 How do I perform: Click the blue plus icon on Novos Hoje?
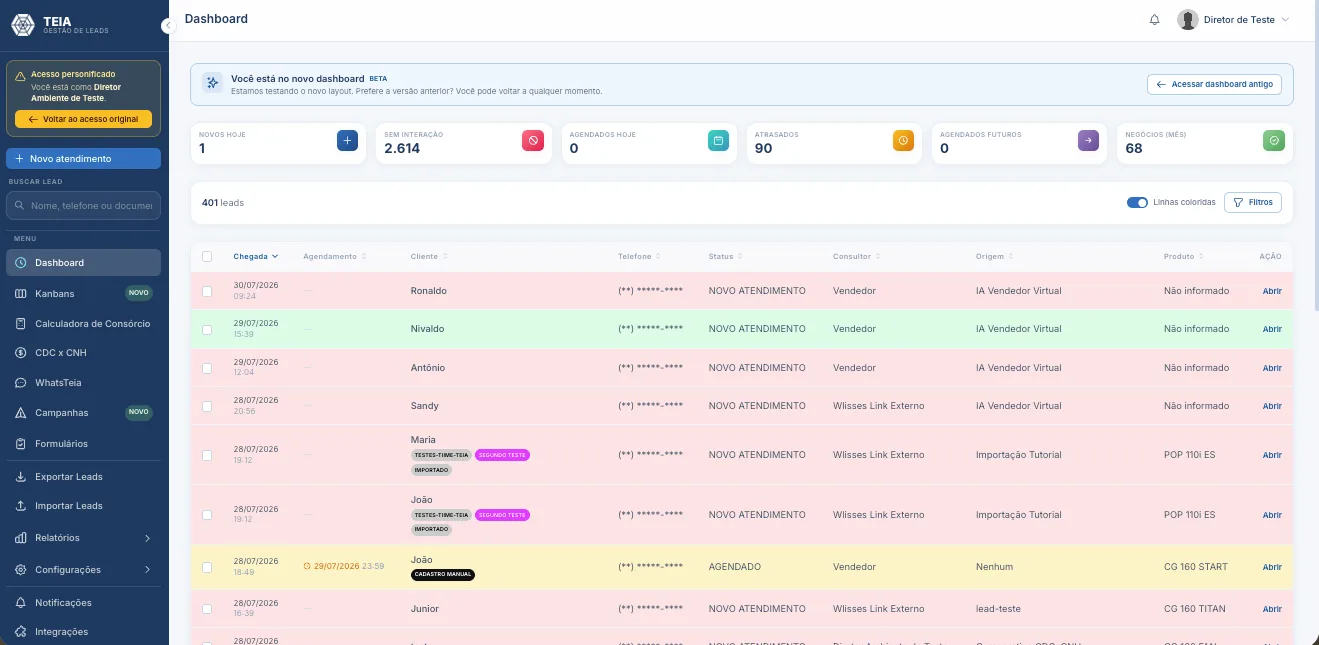click(x=348, y=141)
